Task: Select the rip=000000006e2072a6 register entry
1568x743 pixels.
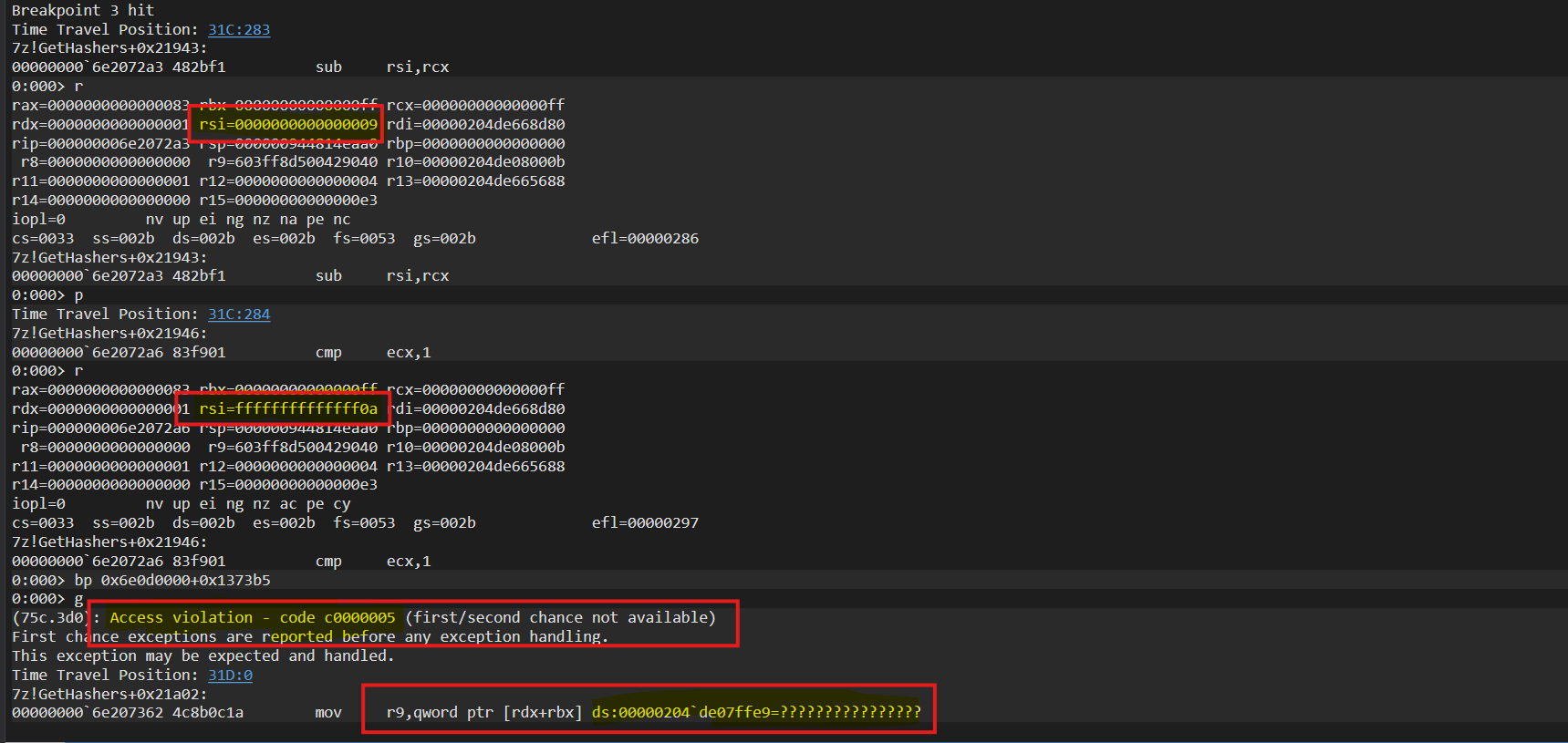Action: pyautogui.click(x=100, y=428)
